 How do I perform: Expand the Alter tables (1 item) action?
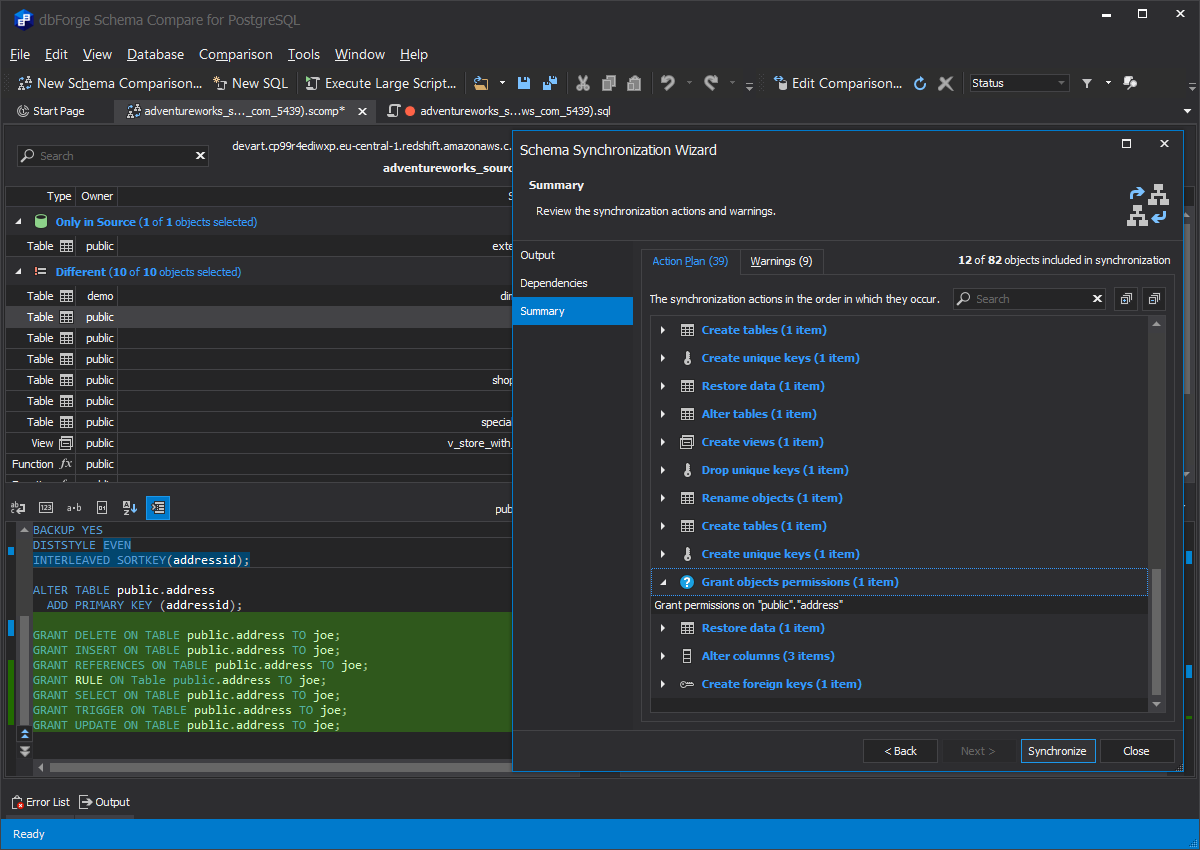[x=663, y=414]
